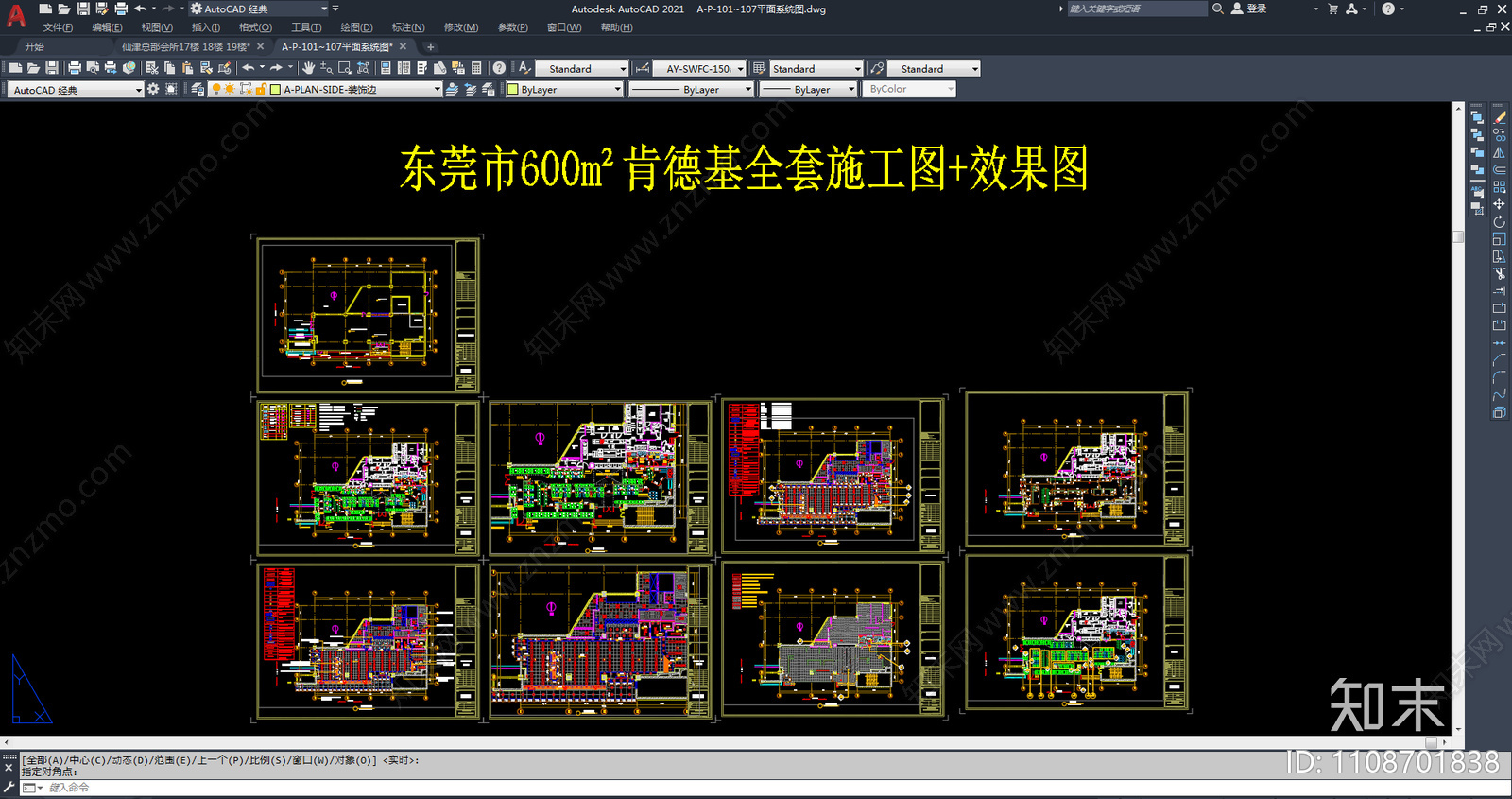Expand the undo history dropdown arrow
Viewport: 1512px width, 799px height.
[262, 68]
